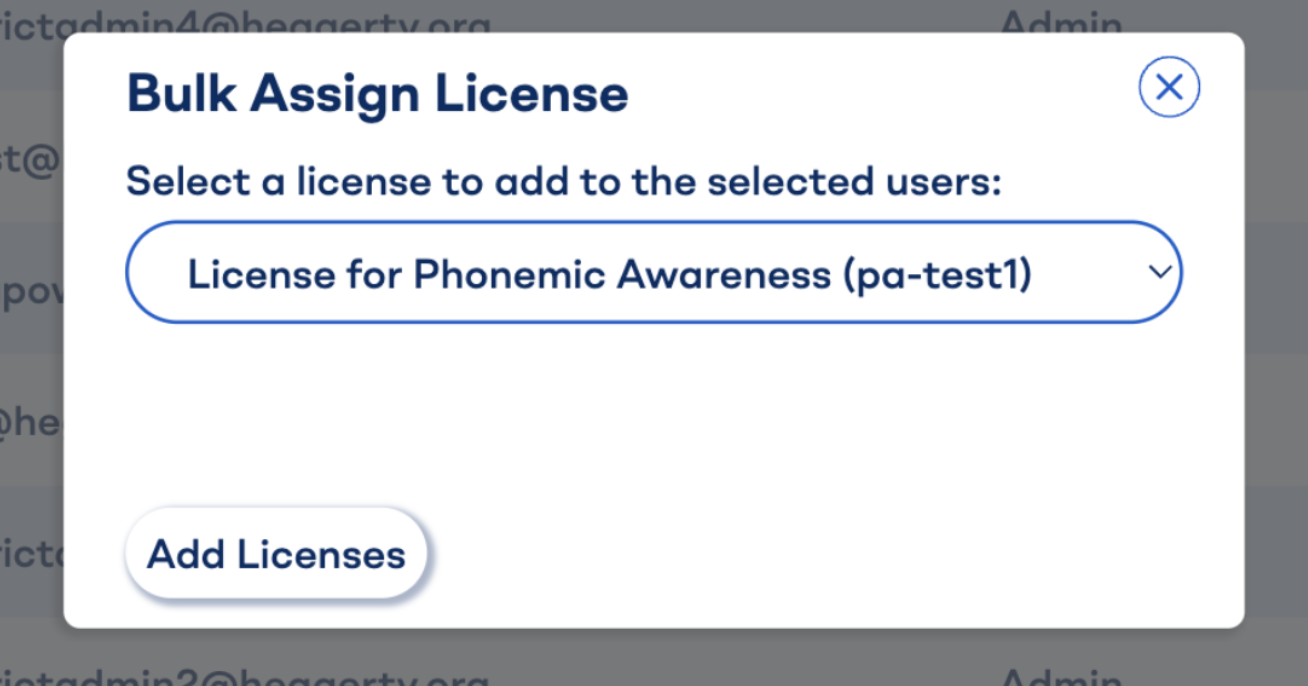This screenshot has height=686, width=1308.
Task: Click the Admin role label top right
Action: tap(1063, 22)
